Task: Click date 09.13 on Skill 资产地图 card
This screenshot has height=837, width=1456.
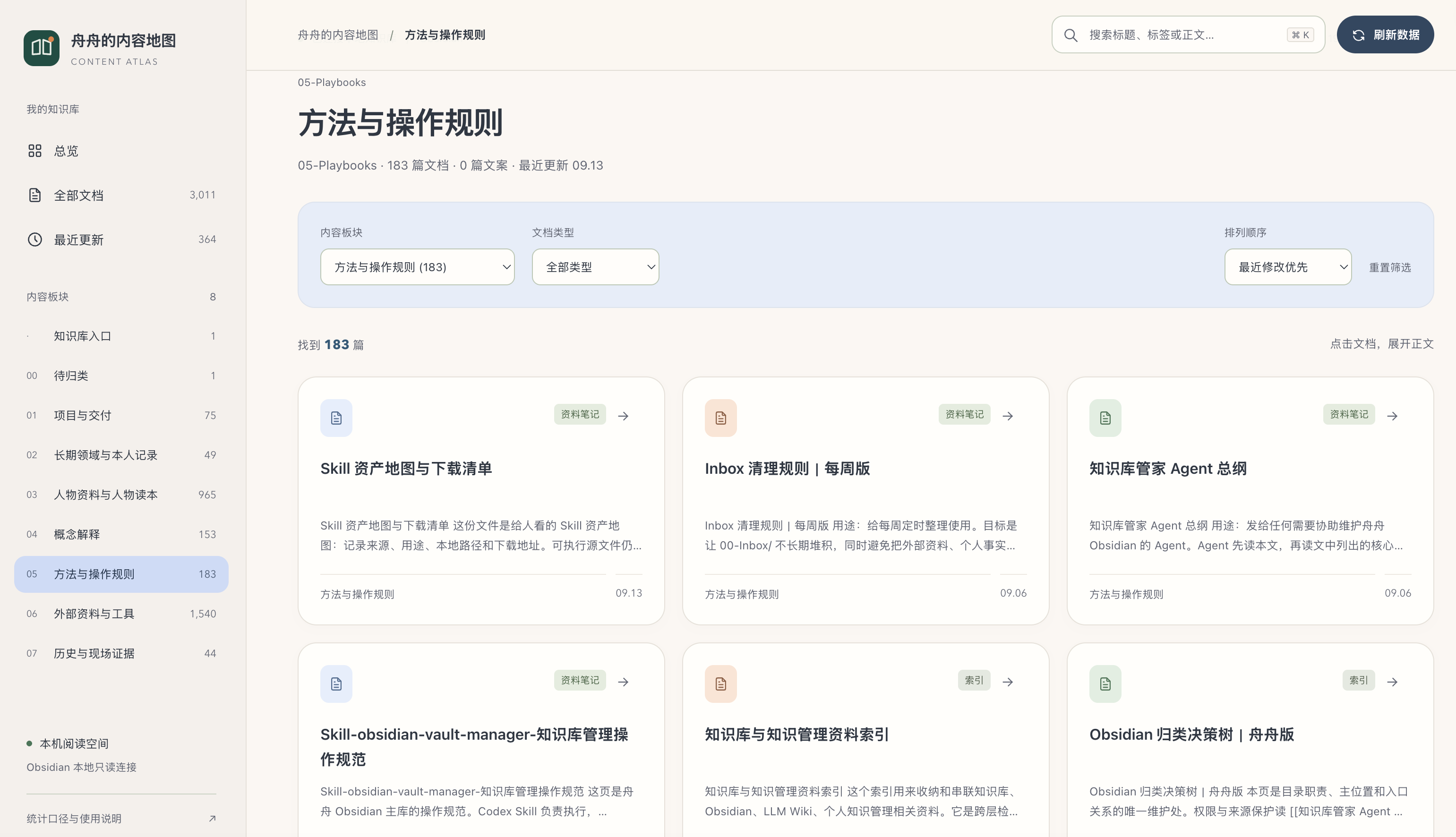Action: click(x=628, y=593)
